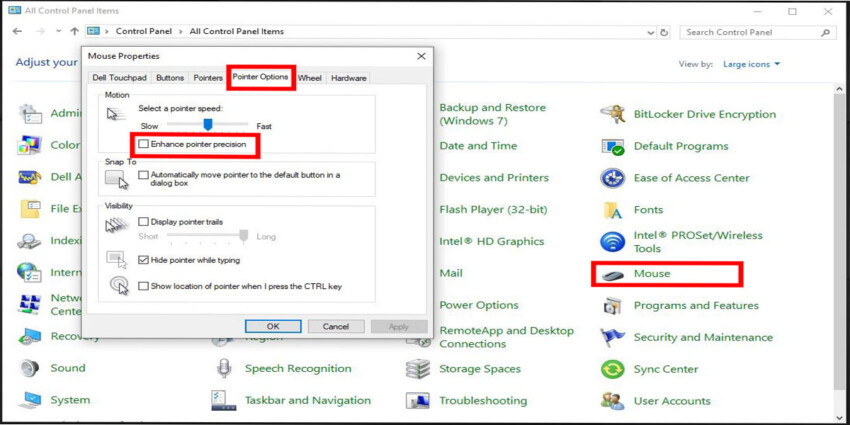This screenshot has height=425, width=850.
Task: Click the Ease of Access Center icon
Action: [x=613, y=178]
